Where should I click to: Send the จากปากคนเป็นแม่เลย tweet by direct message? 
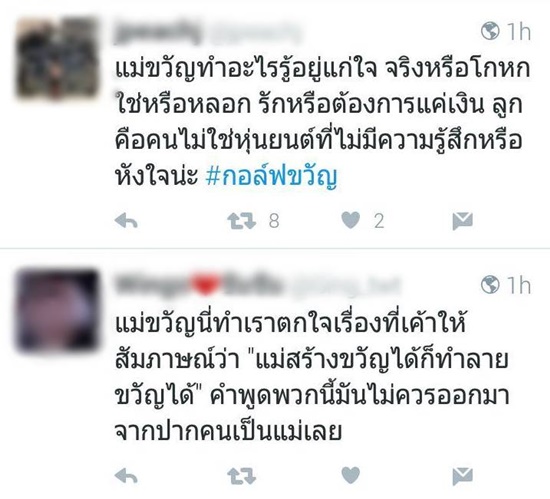tap(463, 476)
